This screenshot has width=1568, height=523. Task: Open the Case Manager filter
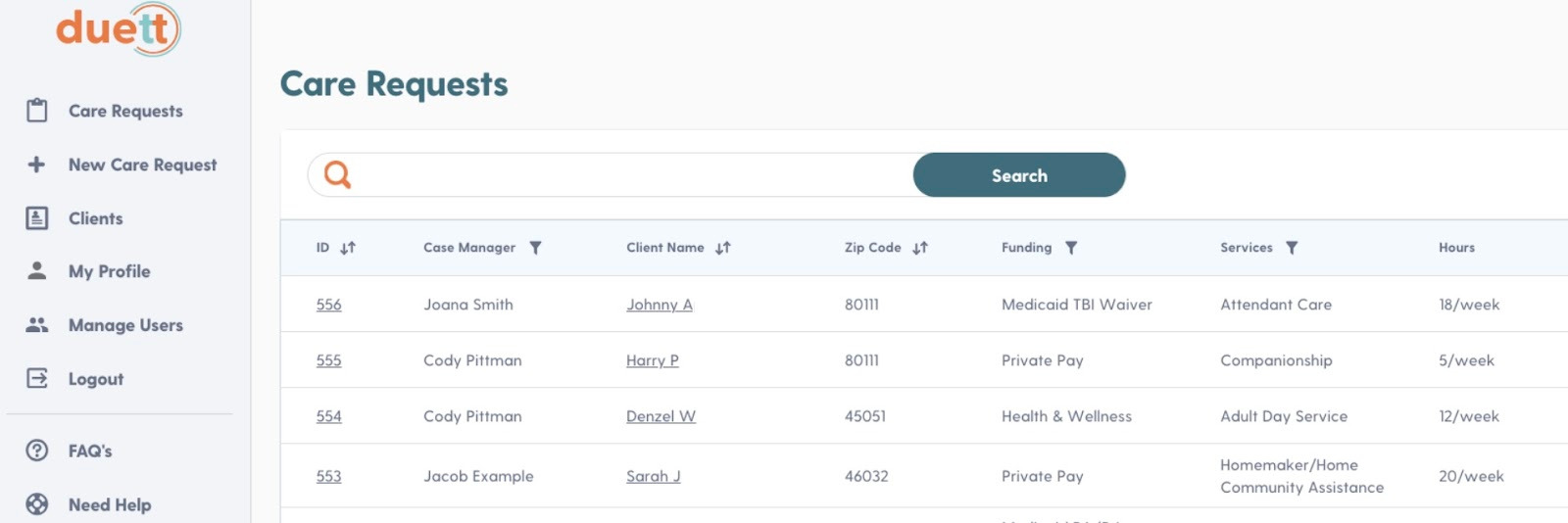pyautogui.click(x=535, y=249)
